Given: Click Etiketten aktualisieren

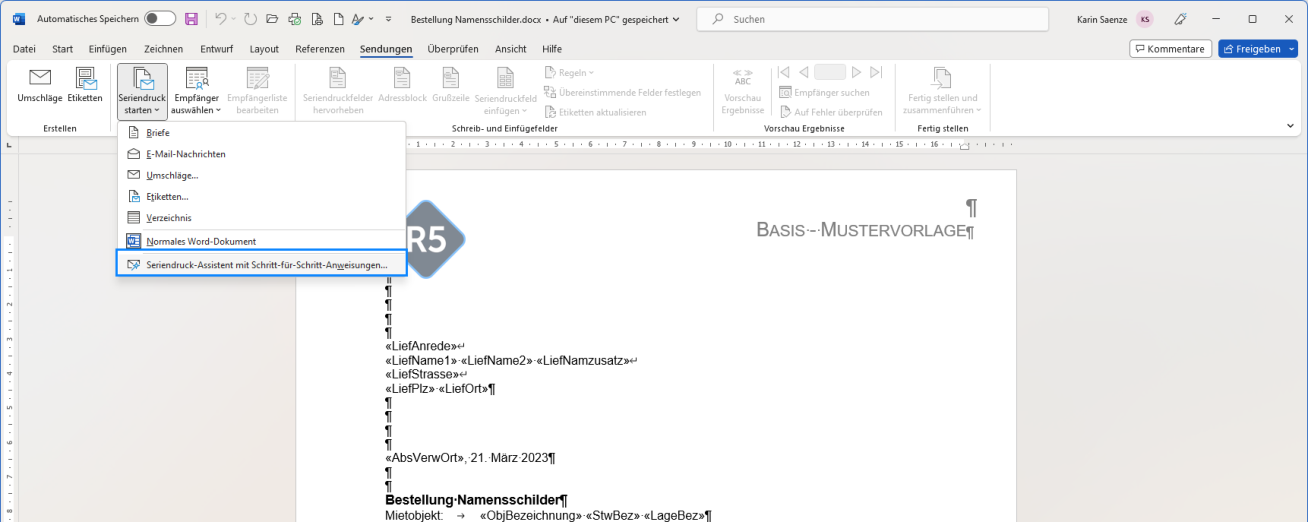Looking at the screenshot, I should pos(595,112).
